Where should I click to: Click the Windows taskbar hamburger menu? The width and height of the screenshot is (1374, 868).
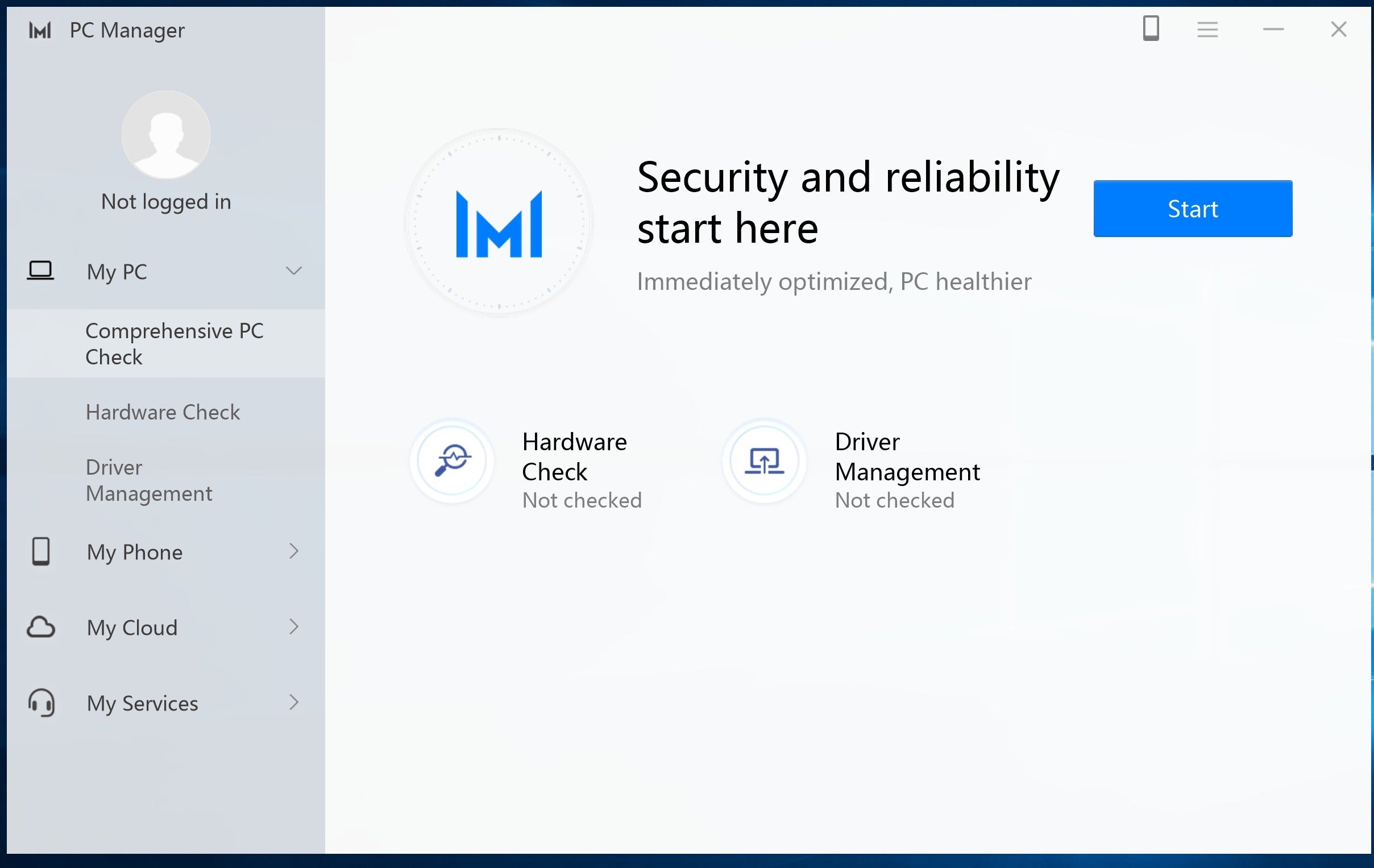tap(1207, 29)
